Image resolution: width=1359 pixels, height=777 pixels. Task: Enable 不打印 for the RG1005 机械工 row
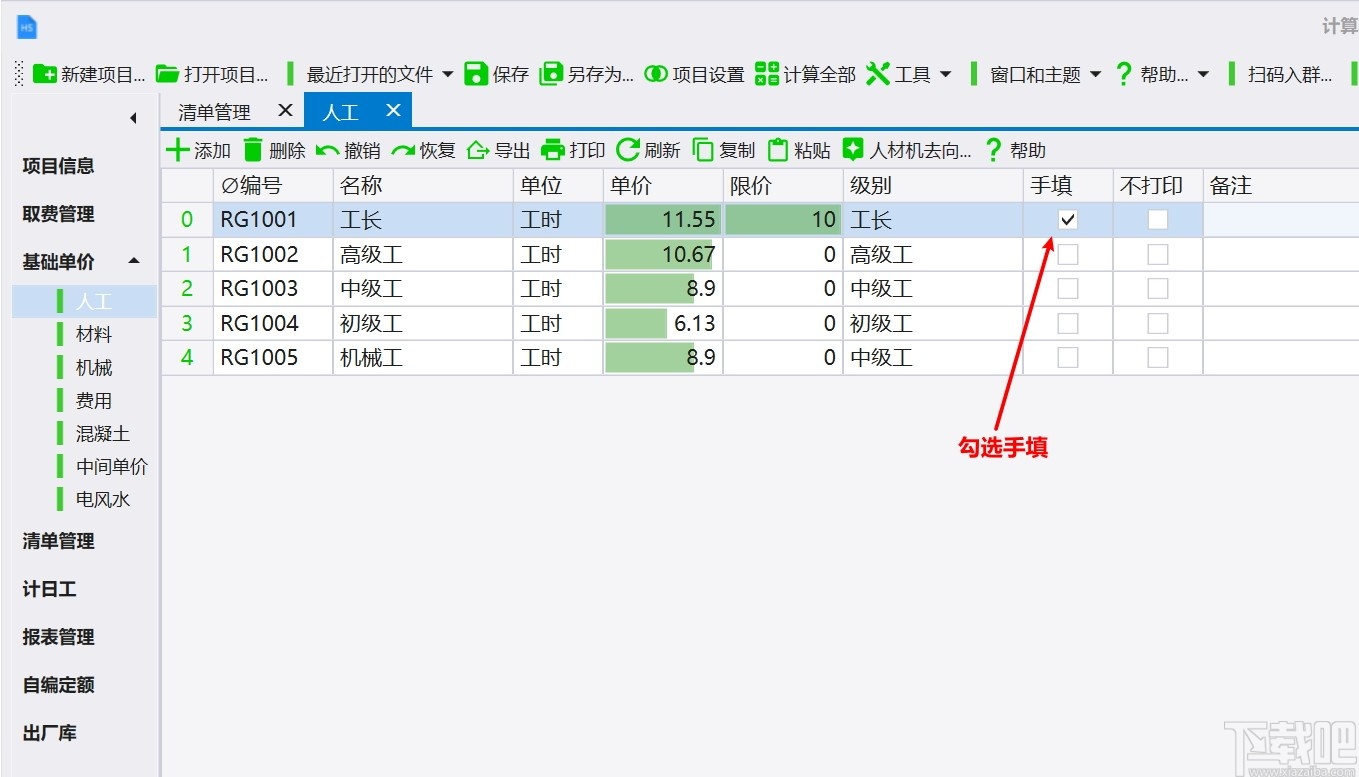(1157, 357)
